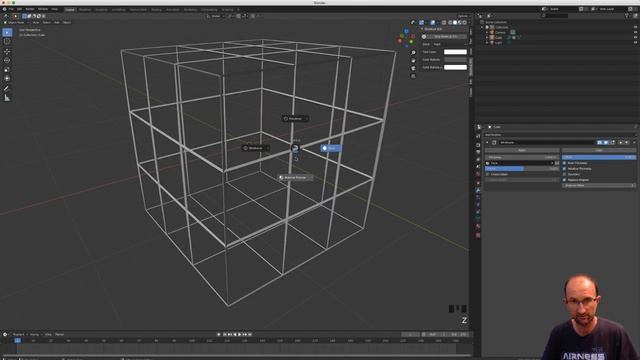This screenshot has width=640, height=360.
Task: Toggle the Relative Thickness checkbox
Action: point(564,169)
